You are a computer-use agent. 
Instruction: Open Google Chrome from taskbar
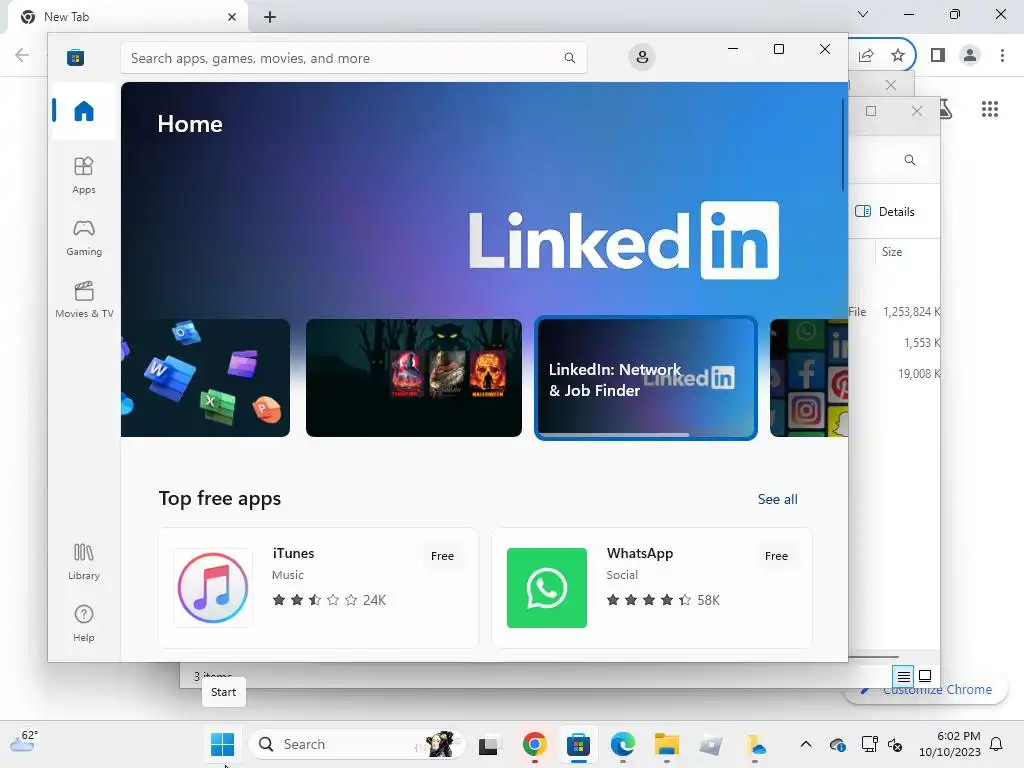click(x=534, y=744)
